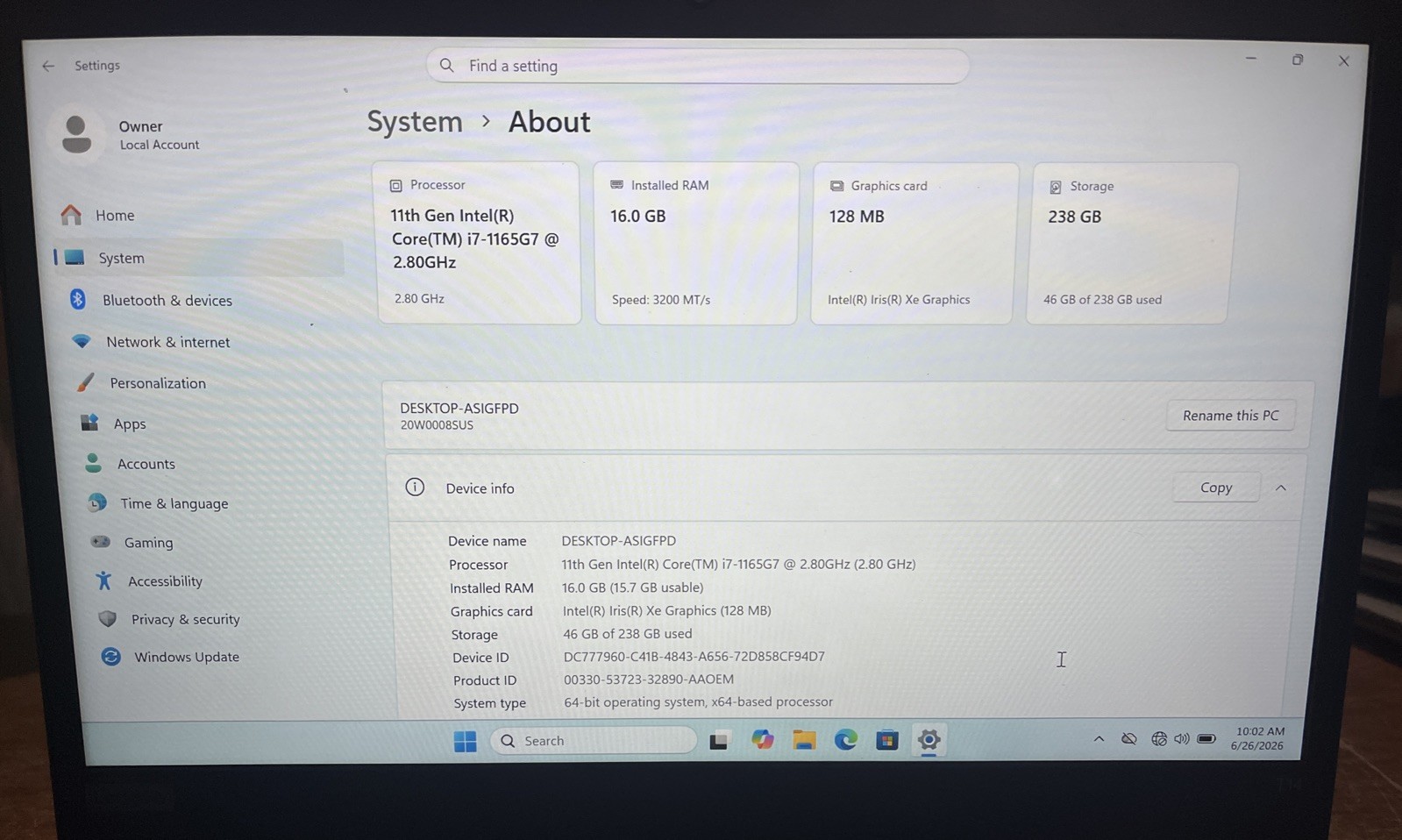Open volume control from the tray
Viewport: 1402px width, 840px height.
1182,739
